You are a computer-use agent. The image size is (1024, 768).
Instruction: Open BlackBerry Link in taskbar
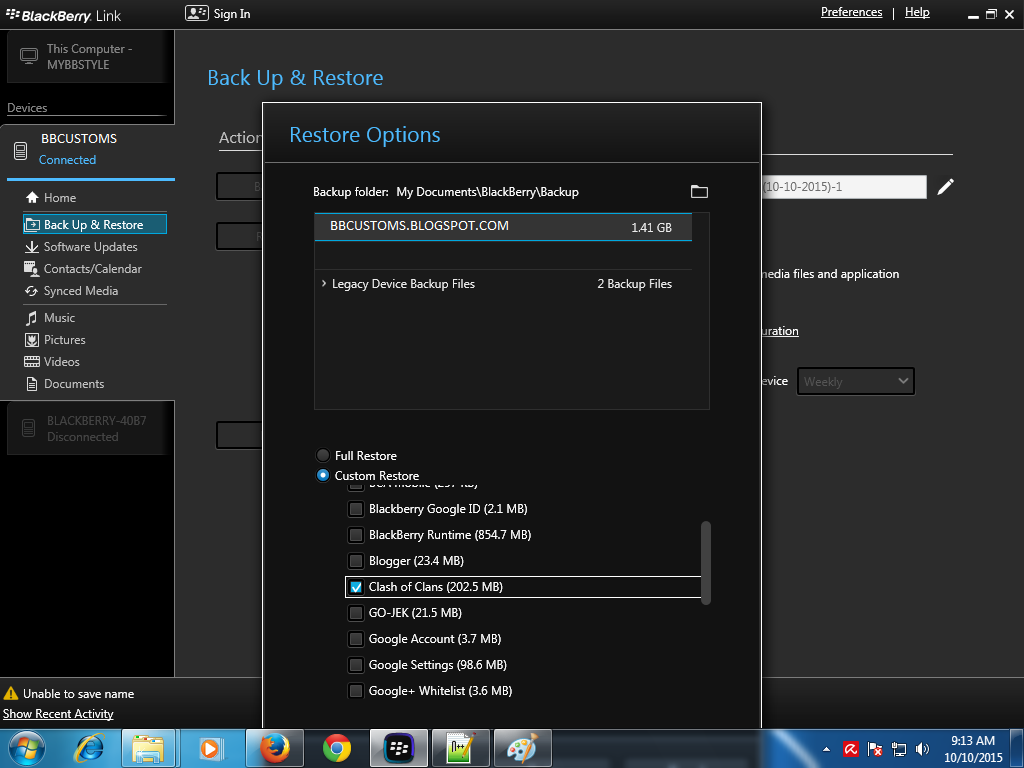[x=399, y=748]
